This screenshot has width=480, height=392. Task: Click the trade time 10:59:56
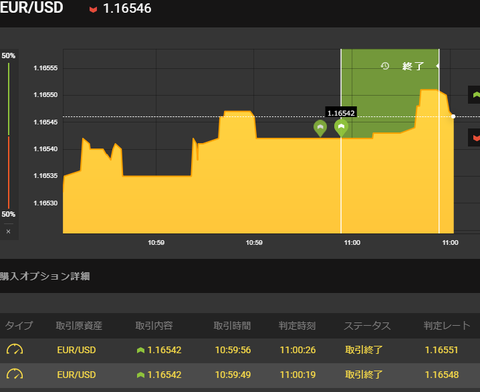click(x=233, y=350)
